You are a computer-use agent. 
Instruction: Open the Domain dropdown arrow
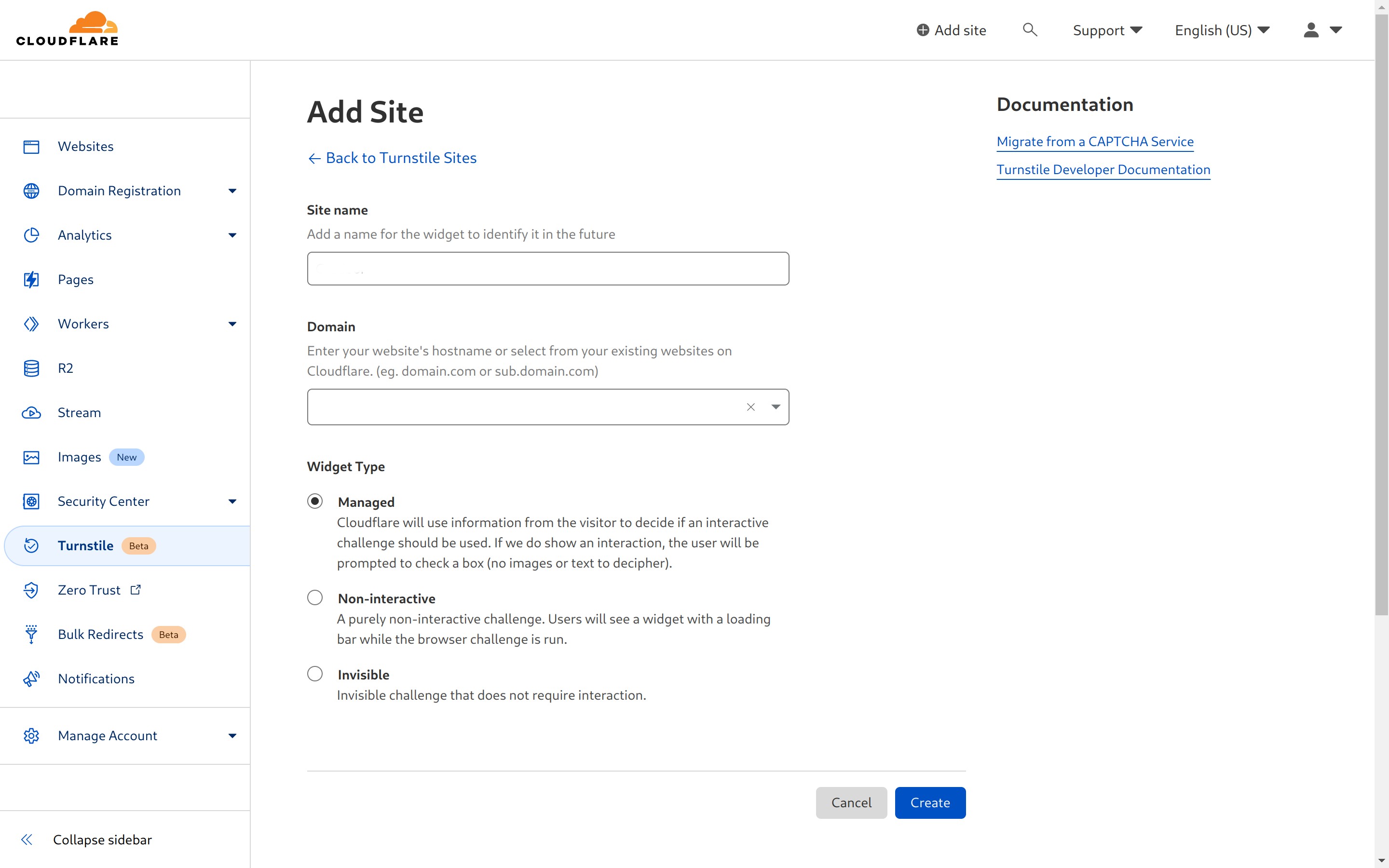point(776,407)
